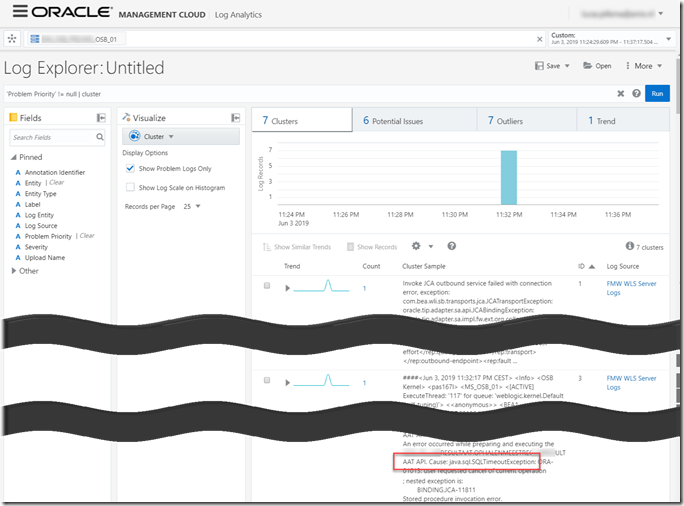This screenshot has width=684, height=506.
Task: Click the Trend column header
Action: 292,266
